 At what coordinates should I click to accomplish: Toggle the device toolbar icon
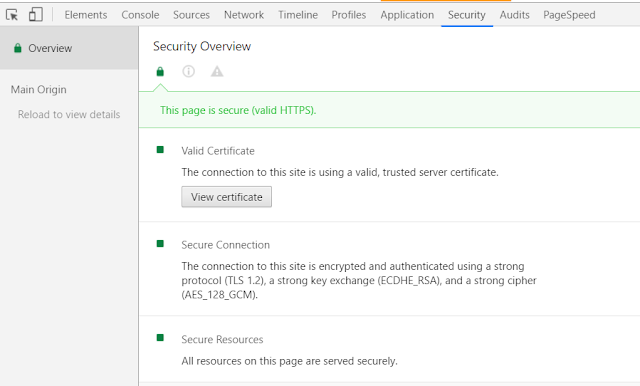click(x=36, y=15)
